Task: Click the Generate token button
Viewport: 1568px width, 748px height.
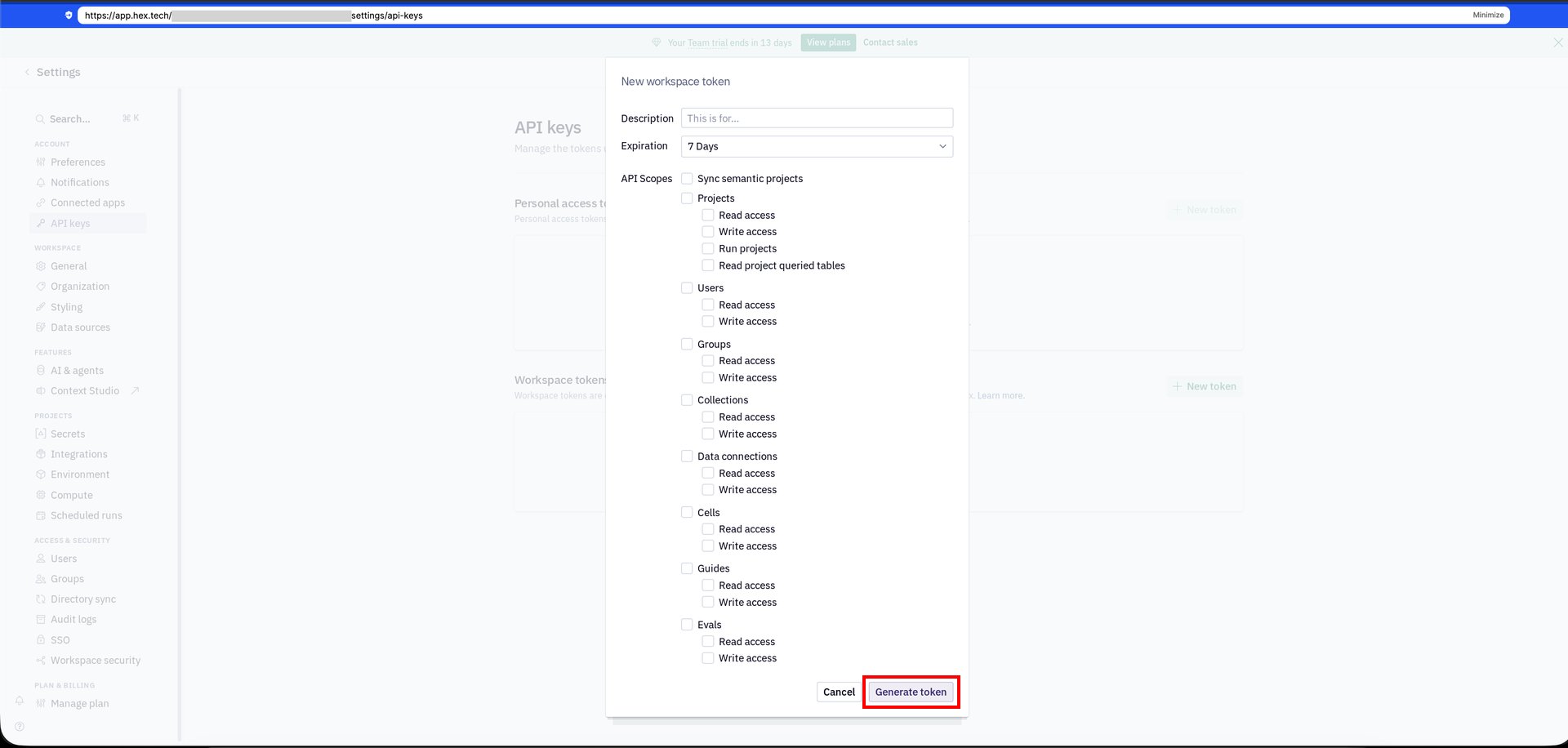Action: point(911,692)
